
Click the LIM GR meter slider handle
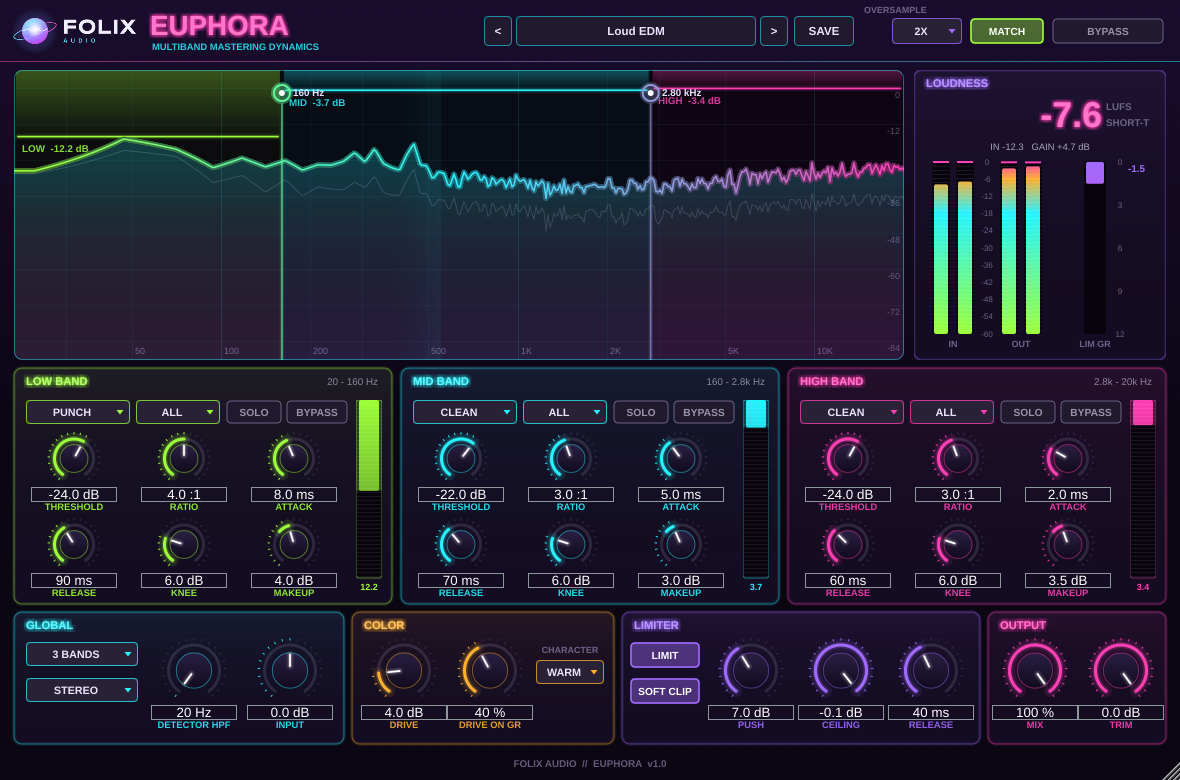[1094, 172]
